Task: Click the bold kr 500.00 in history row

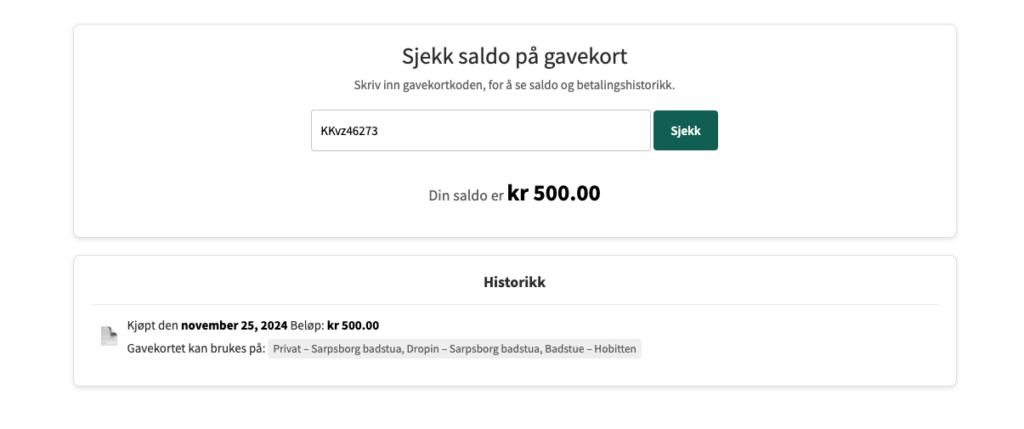Action: click(x=353, y=325)
